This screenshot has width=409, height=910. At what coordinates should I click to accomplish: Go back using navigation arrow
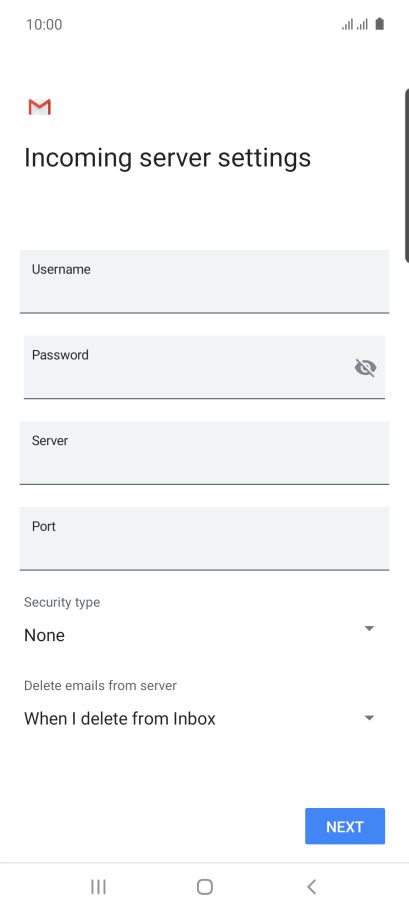312,887
